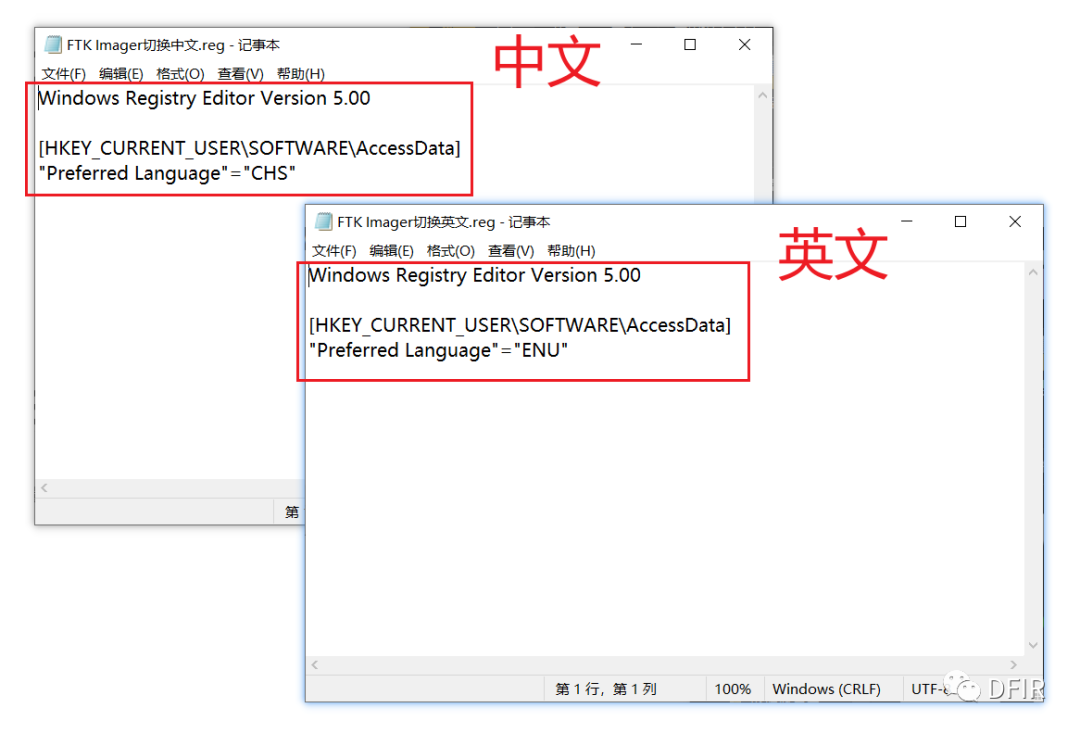1080x733 pixels.
Task: Open 帮助(H) menu in English reg Notepad window
Action: pos(571,251)
